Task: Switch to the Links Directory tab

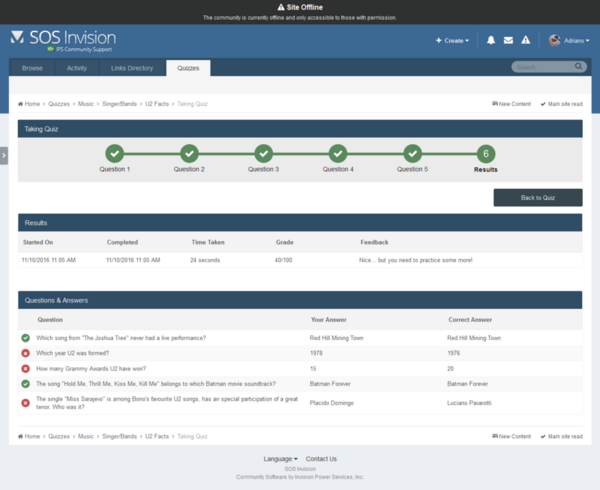Action: 132,68
